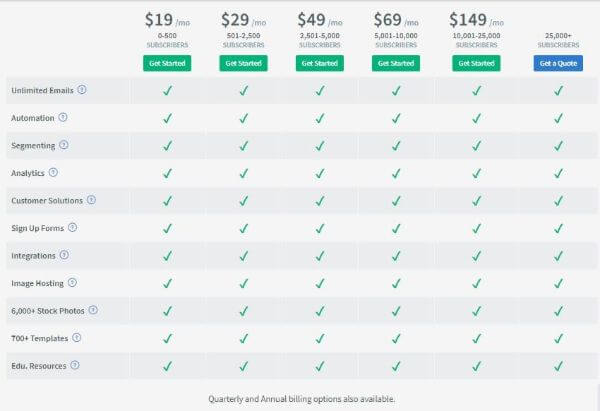Click the Image Hosting info icon
600x411 pixels.
[72, 282]
